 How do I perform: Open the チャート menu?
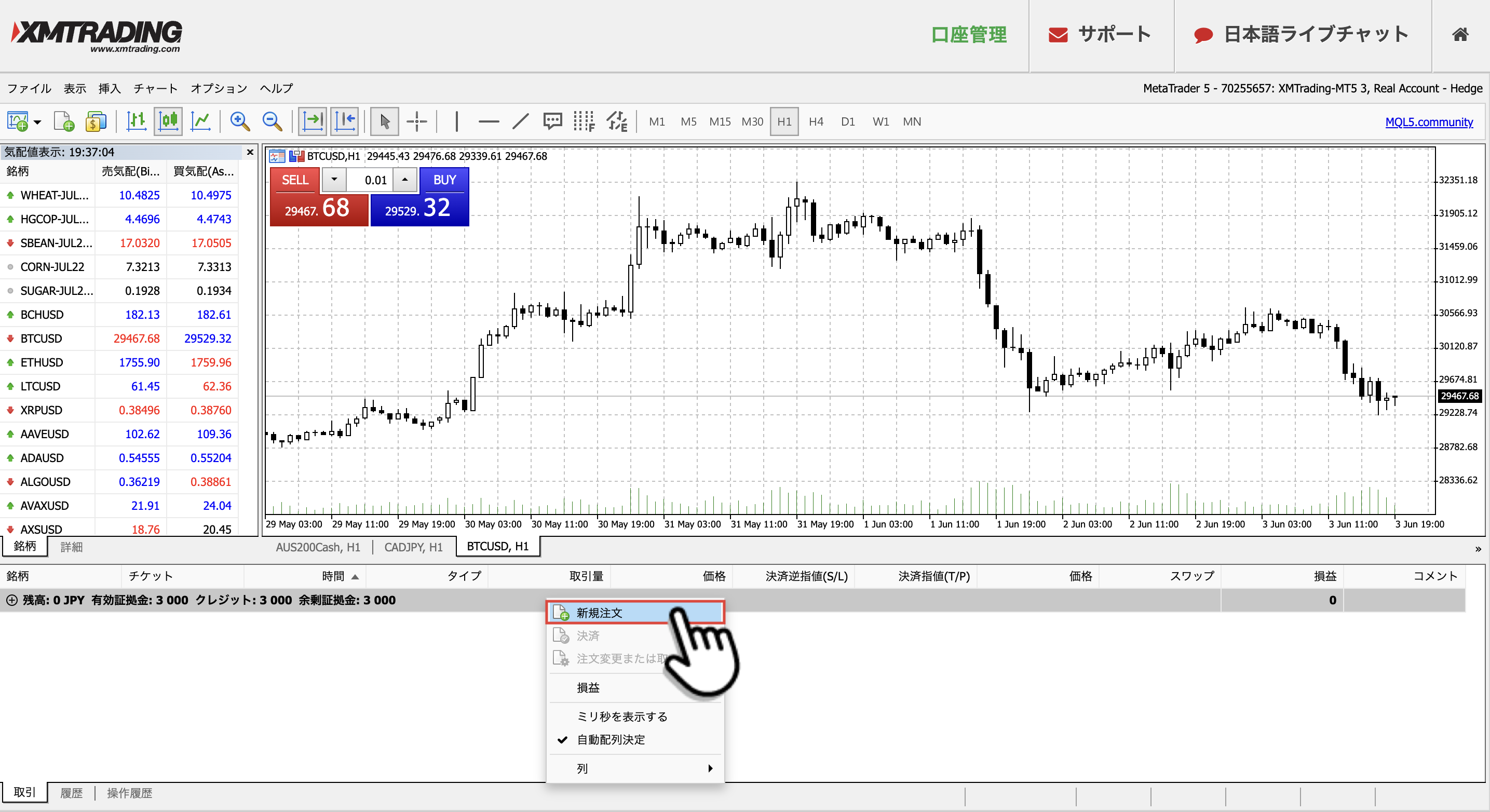(156, 88)
